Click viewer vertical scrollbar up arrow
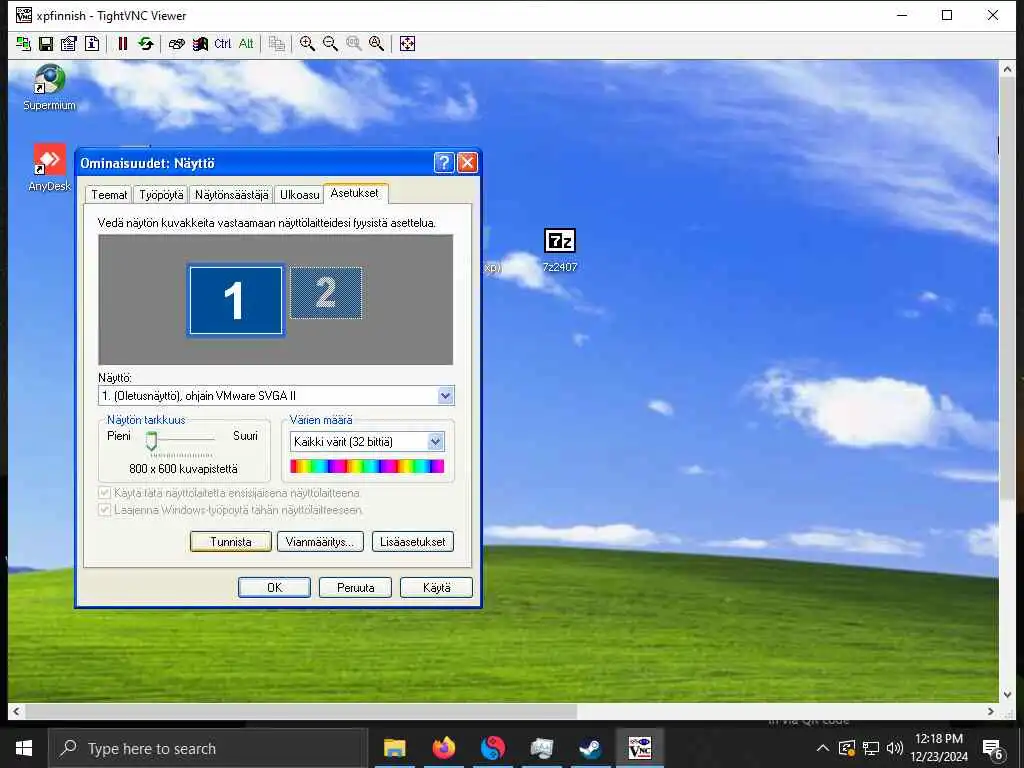 click(x=1007, y=69)
